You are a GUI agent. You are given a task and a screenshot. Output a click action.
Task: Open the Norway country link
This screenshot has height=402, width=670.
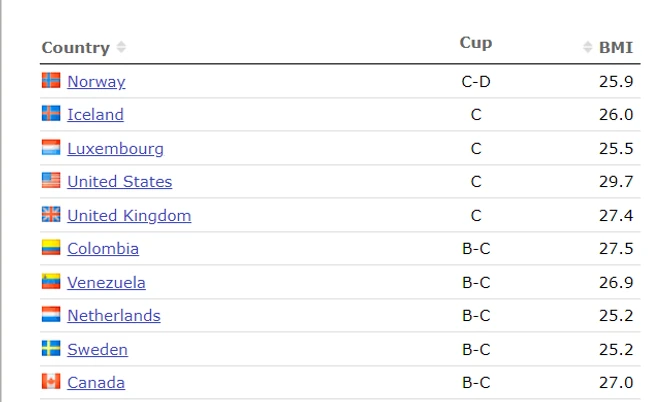tap(96, 82)
